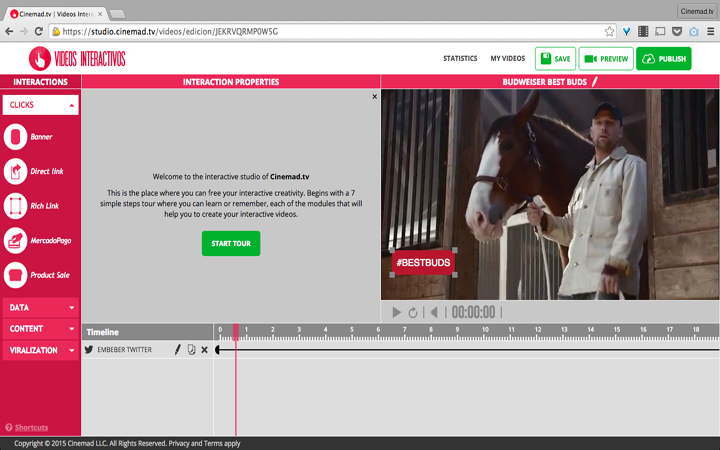
Task: Publish the video with PUBLISH button
Action: click(664, 59)
